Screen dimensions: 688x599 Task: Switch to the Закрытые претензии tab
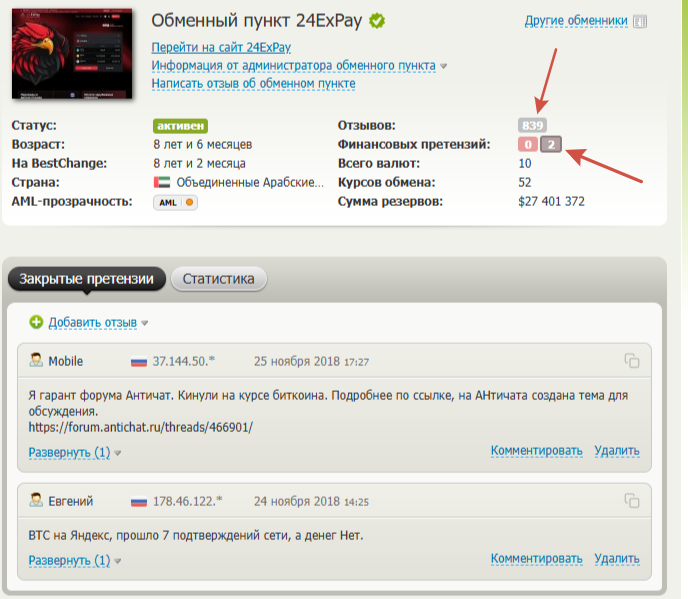pos(86,279)
